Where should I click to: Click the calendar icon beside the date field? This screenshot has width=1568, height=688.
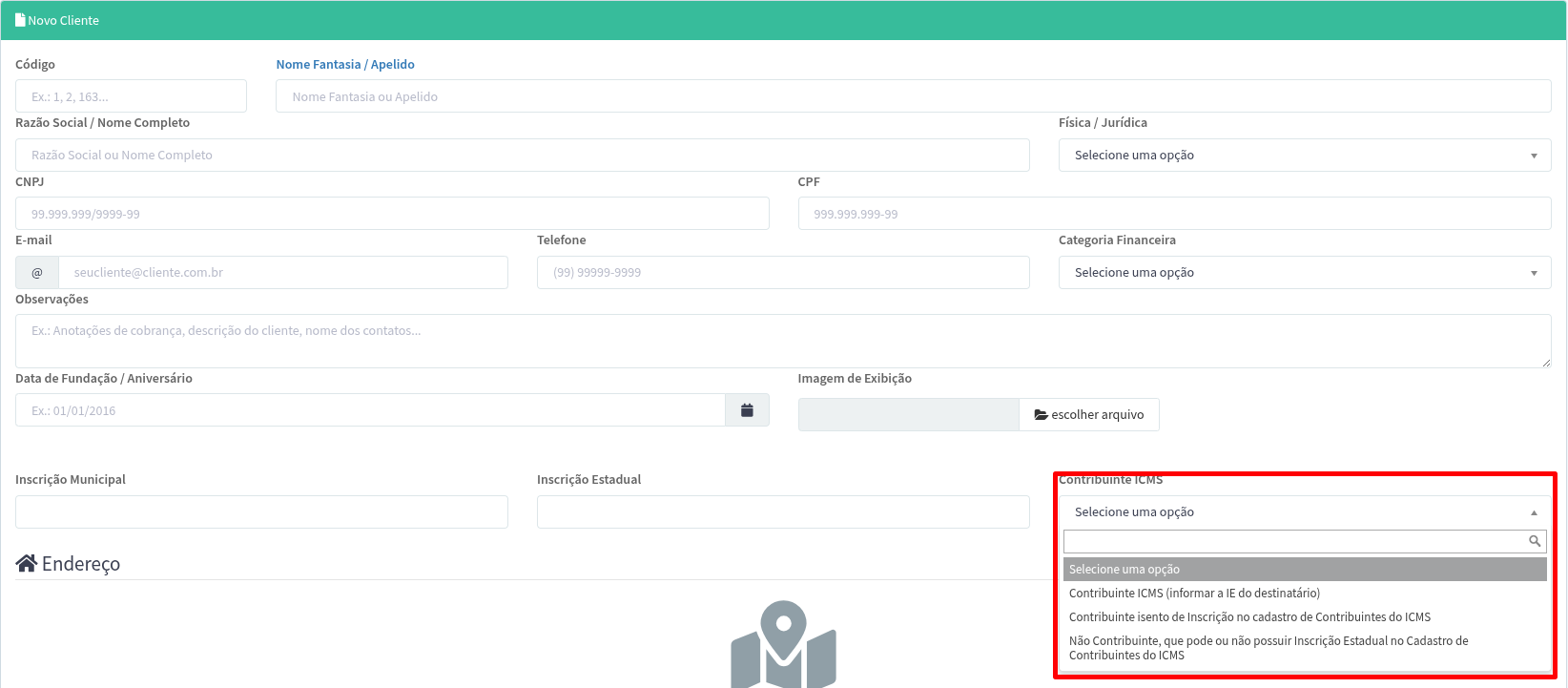[747, 410]
